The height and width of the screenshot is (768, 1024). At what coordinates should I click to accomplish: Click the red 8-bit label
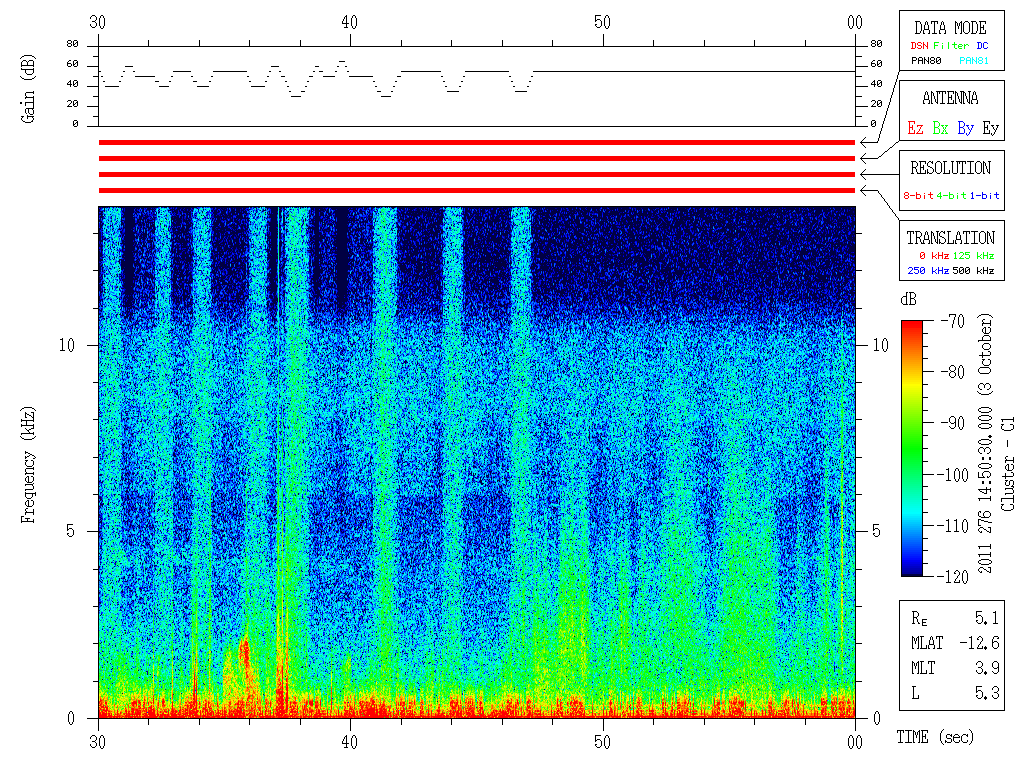[x=918, y=195]
